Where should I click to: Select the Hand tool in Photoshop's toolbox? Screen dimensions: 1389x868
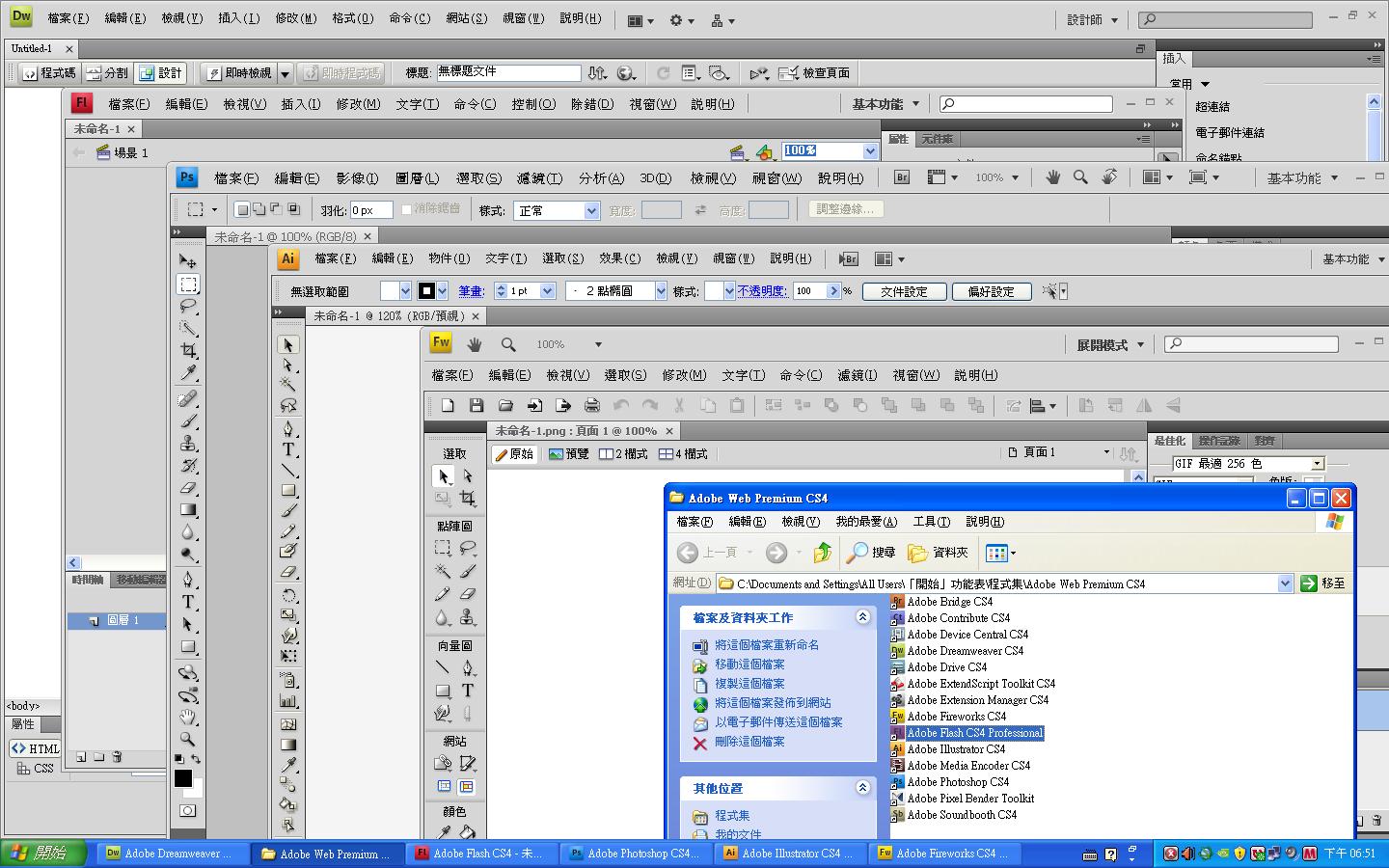click(x=188, y=717)
